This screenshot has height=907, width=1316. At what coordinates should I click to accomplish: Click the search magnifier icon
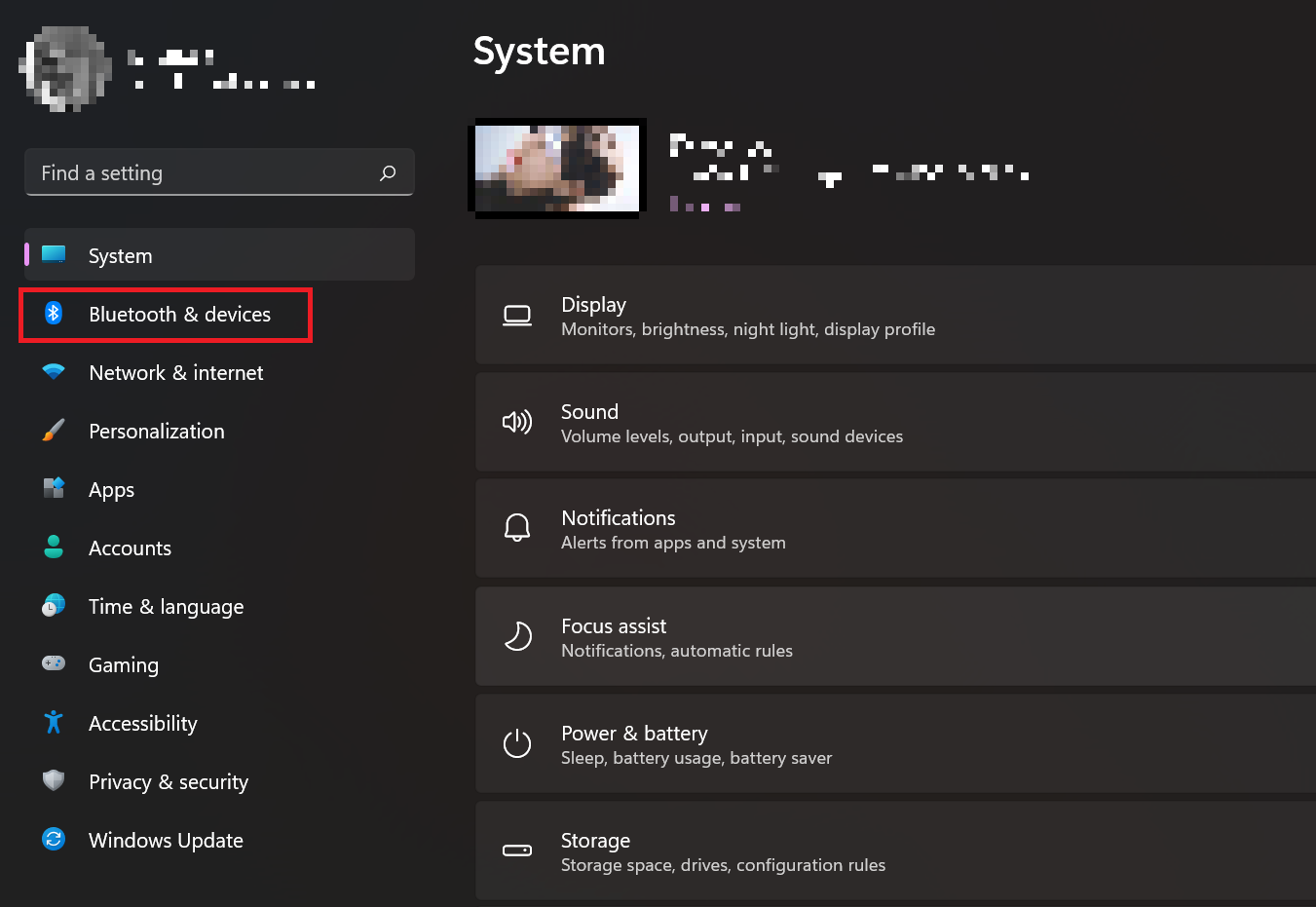coord(388,172)
